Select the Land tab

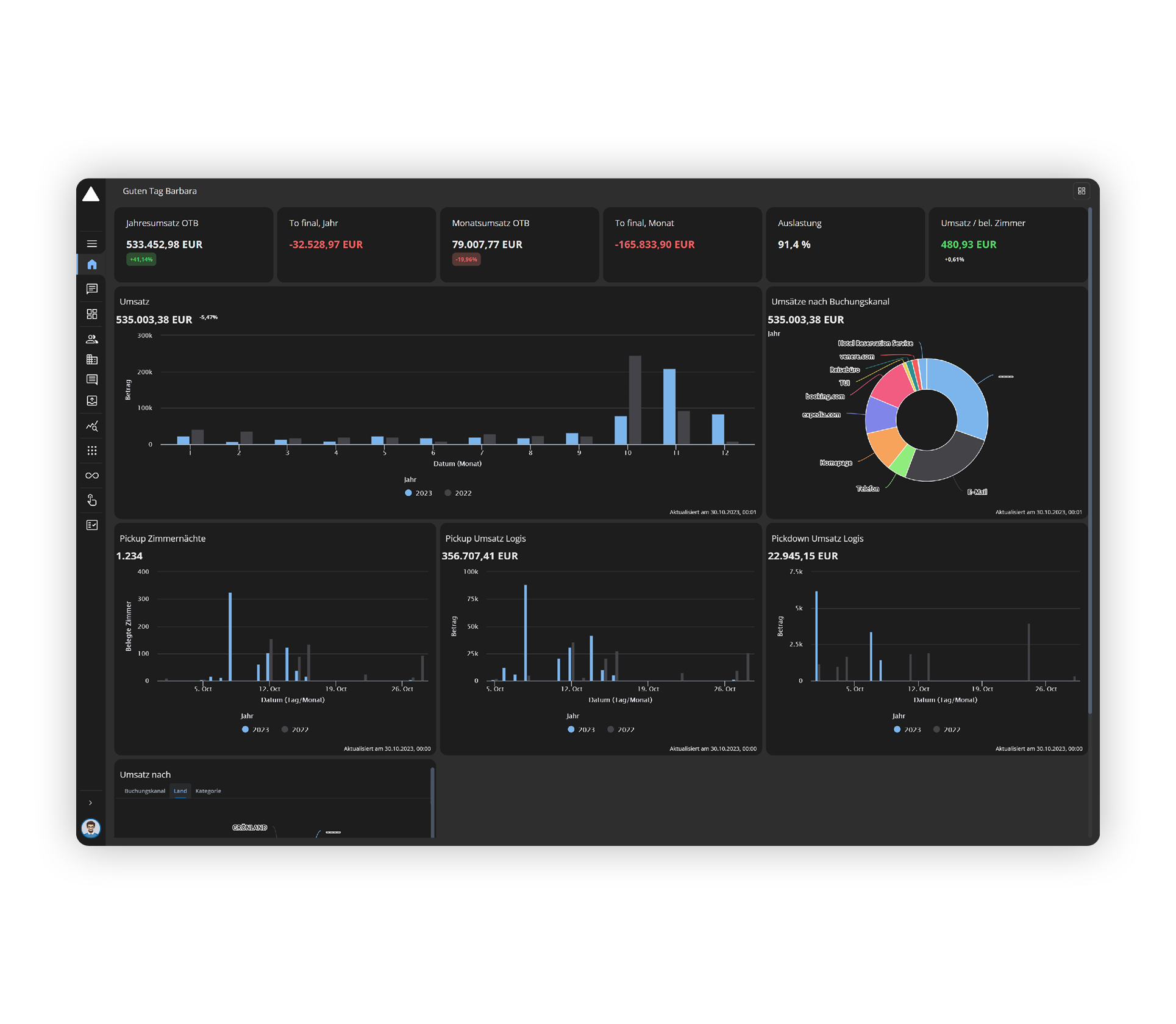tap(180, 792)
